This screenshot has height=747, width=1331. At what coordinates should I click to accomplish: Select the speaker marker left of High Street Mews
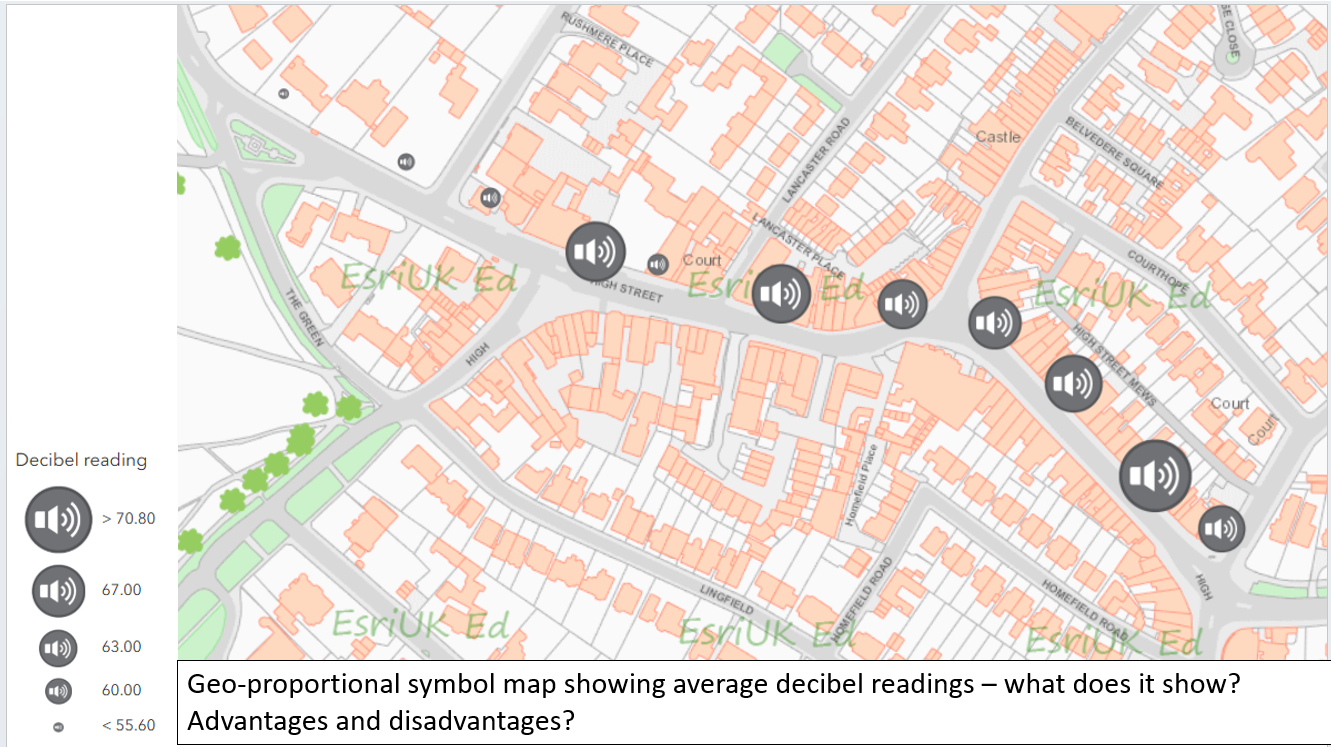point(1074,383)
